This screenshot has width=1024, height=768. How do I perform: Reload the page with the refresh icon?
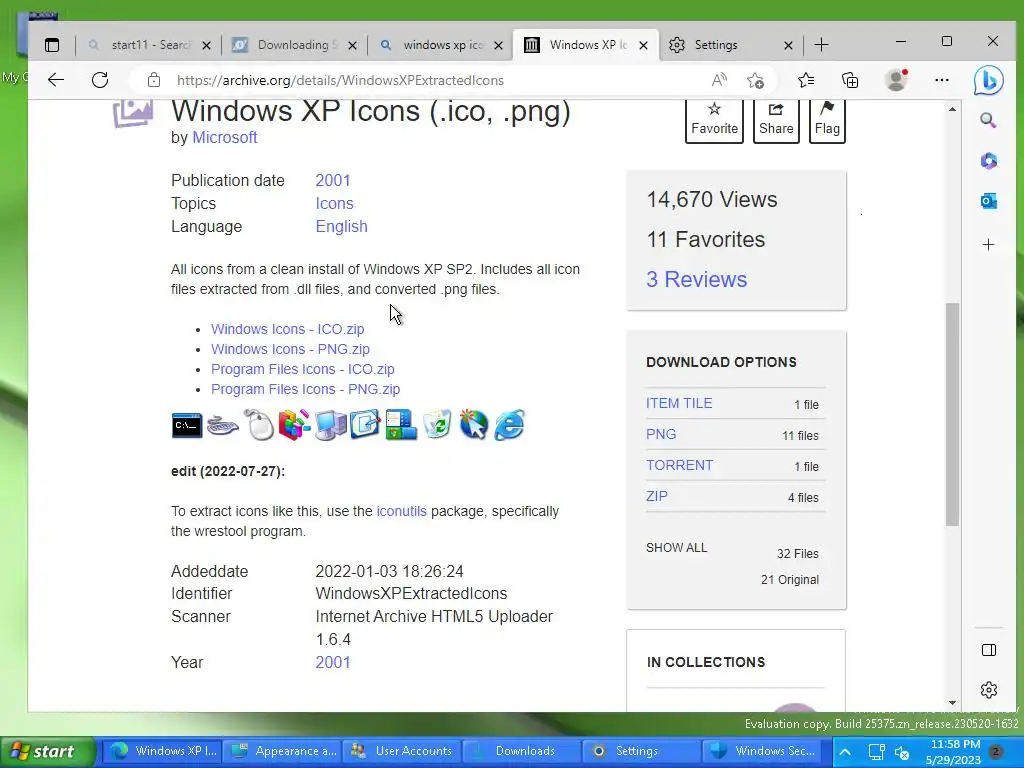[x=100, y=80]
